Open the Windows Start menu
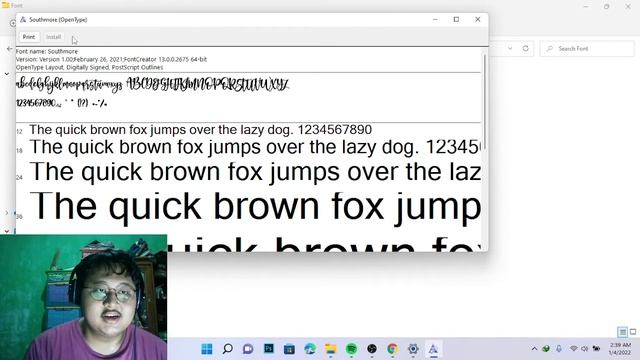The image size is (640, 360). tap(207, 349)
